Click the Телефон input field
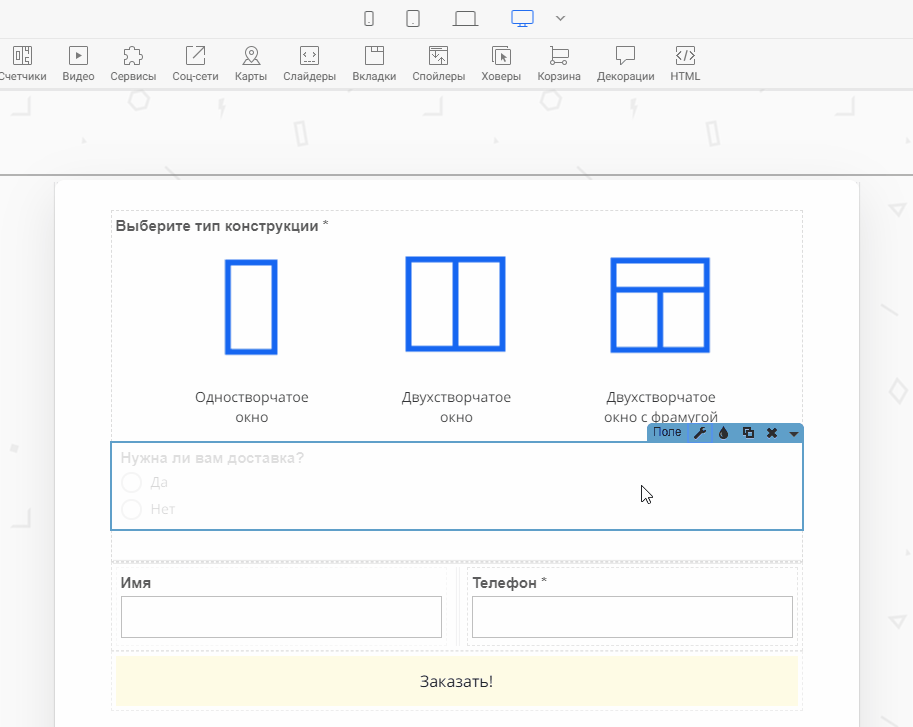This screenshot has width=913, height=727. coord(632,617)
